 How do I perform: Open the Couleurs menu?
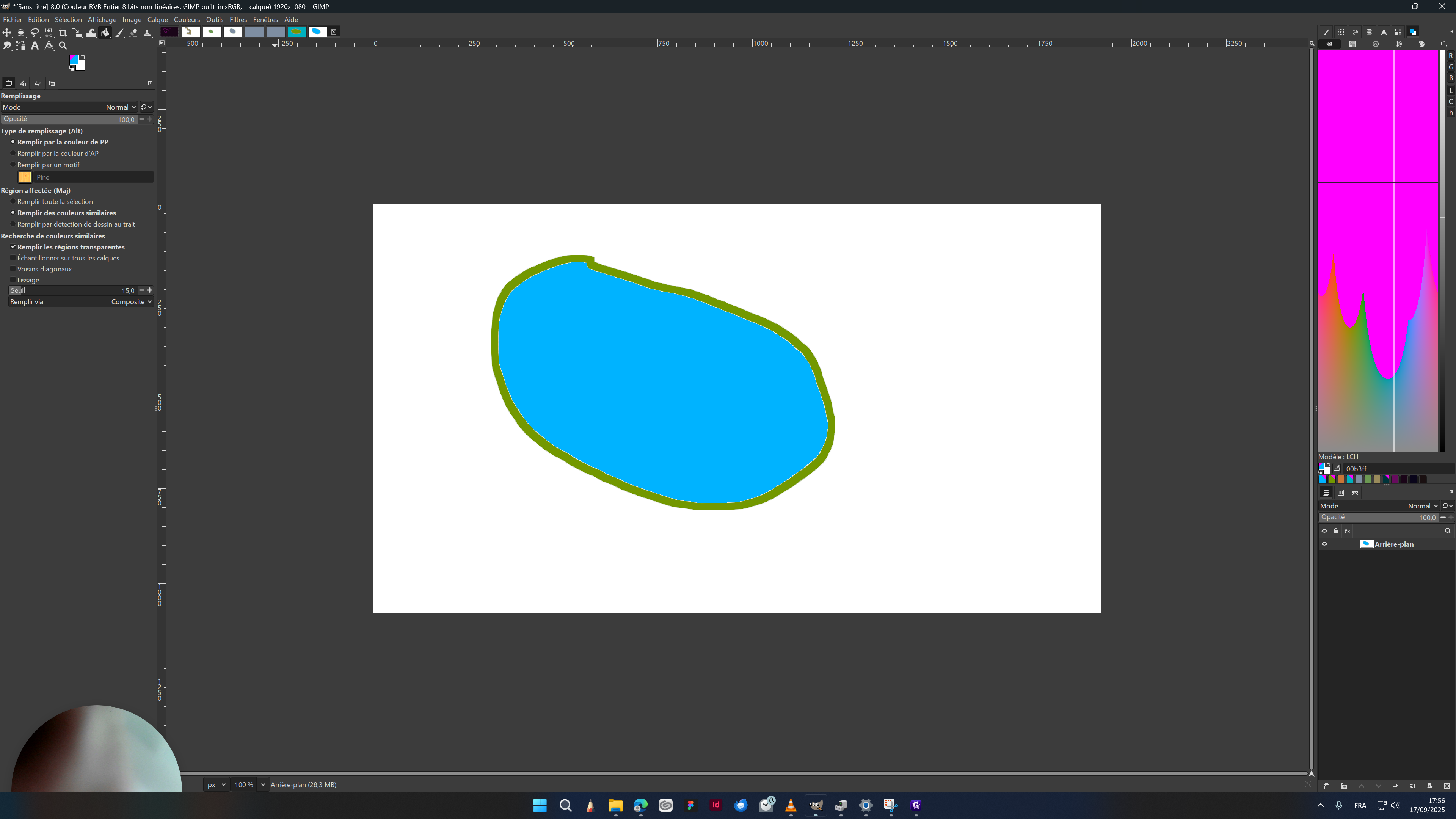(187, 19)
